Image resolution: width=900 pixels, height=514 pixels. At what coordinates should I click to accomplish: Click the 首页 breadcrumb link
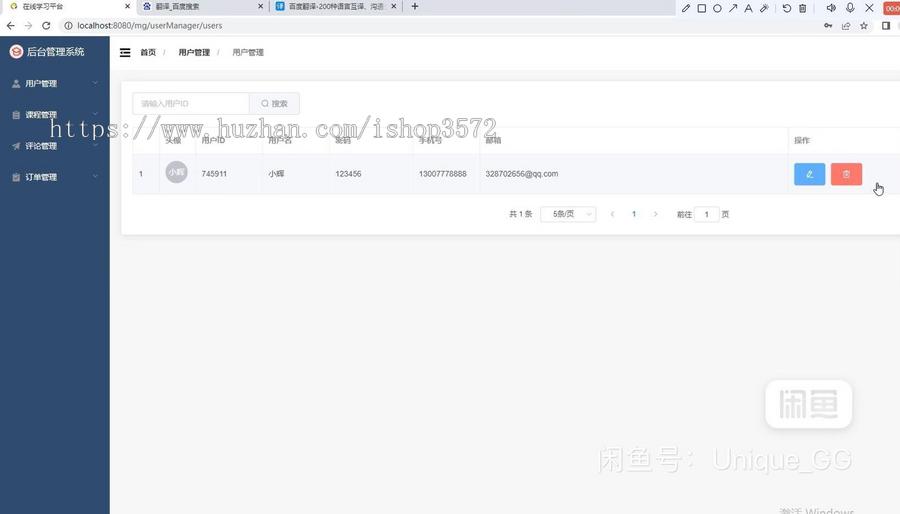tap(148, 52)
